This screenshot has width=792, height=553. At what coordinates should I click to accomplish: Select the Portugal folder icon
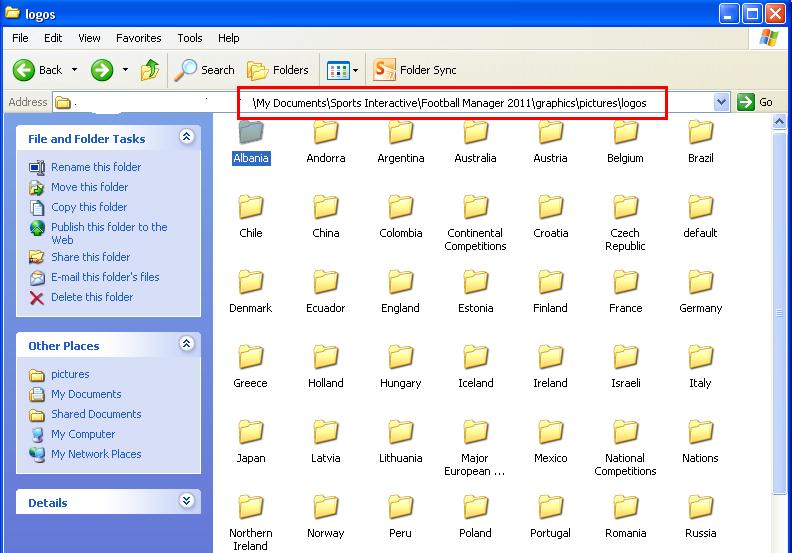click(x=551, y=507)
